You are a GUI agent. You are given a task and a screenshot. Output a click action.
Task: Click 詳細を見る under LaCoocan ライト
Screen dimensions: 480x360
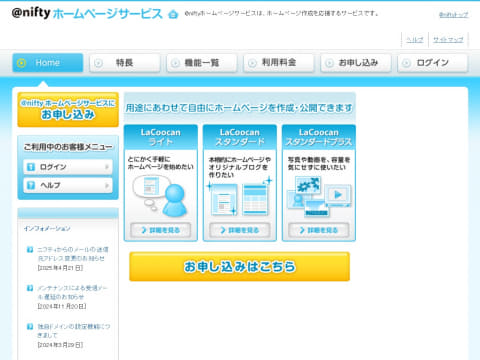pos(160,230)
